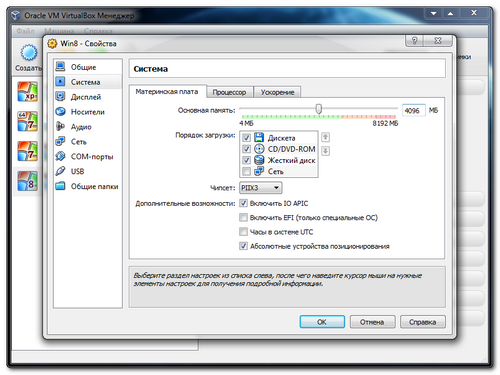The height and width of the screenshot is (375, 500).
Task: Click the Дискета floppy icon
Action: tap(259, 137)
